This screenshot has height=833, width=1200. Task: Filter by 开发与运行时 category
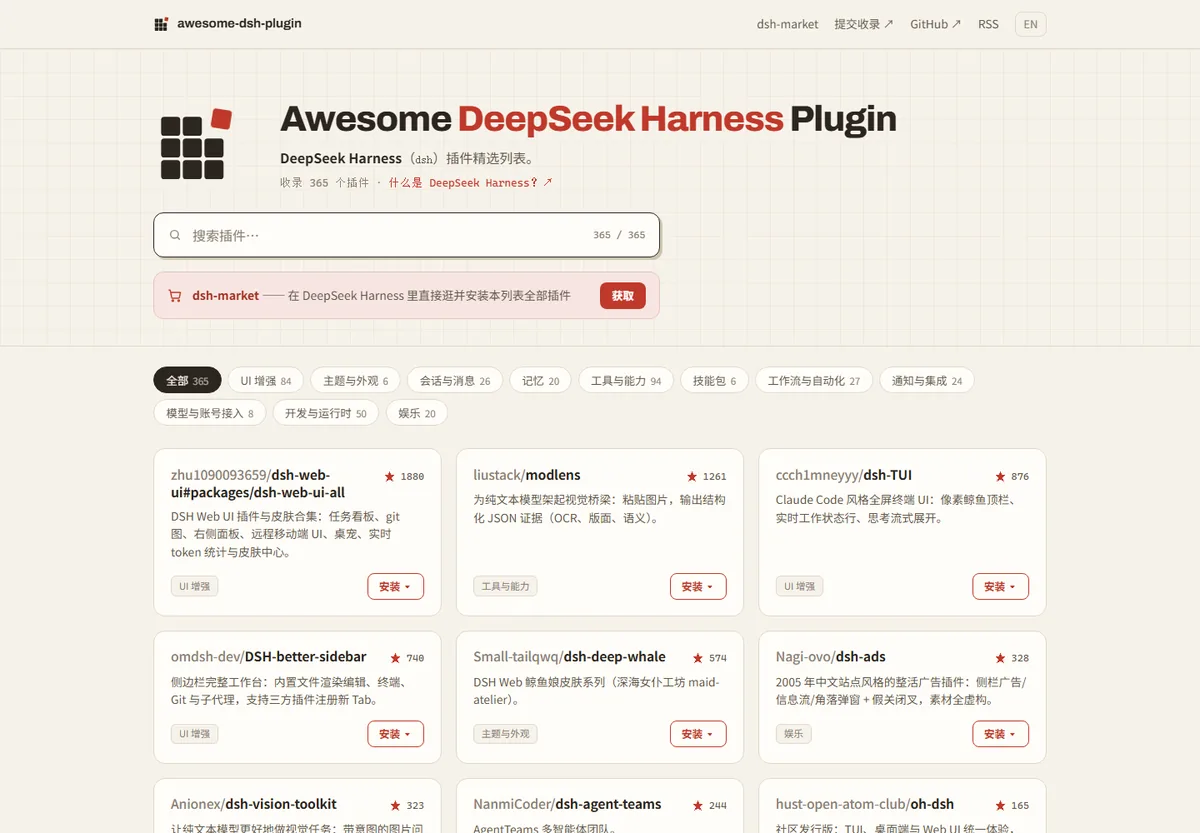(326, 413)
